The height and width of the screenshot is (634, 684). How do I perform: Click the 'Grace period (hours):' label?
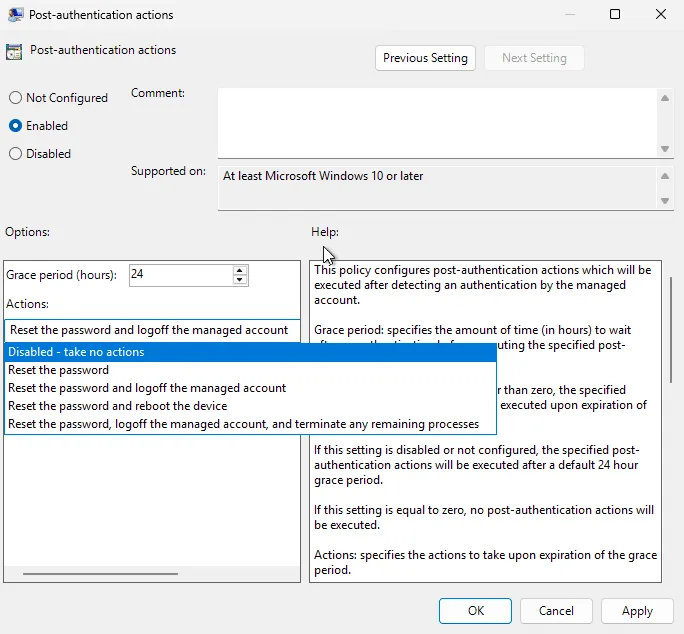[62, 275]
